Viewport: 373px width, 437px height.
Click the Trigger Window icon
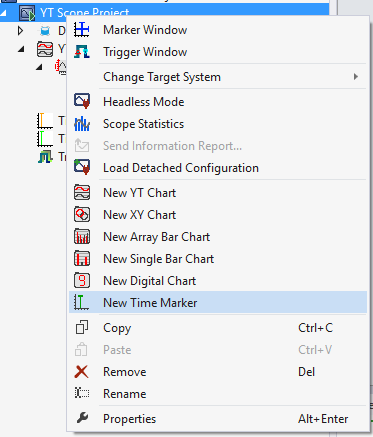82,52
